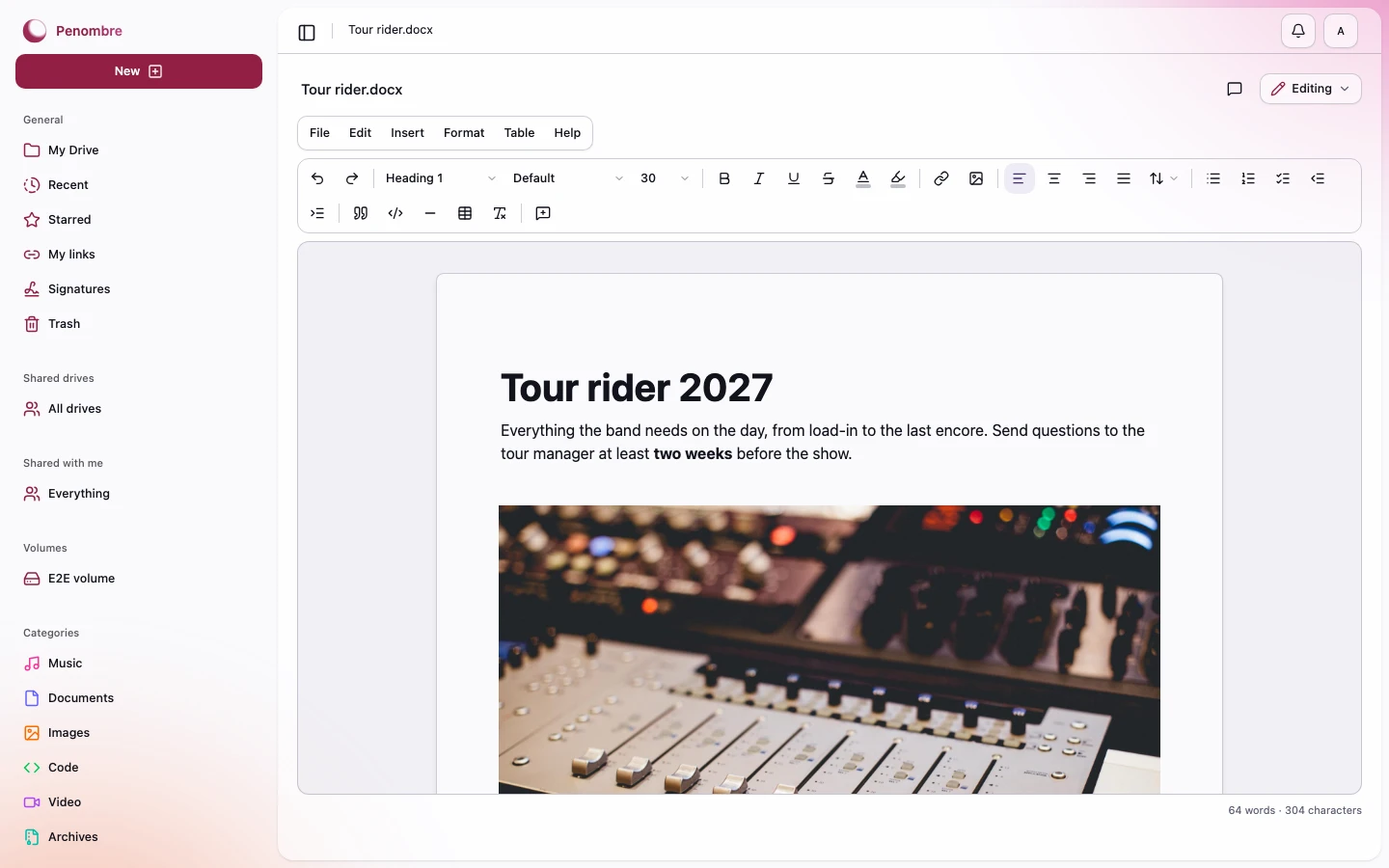1389x868 pixels.
Task: Choose the highlight color
Action: point(898,178)
